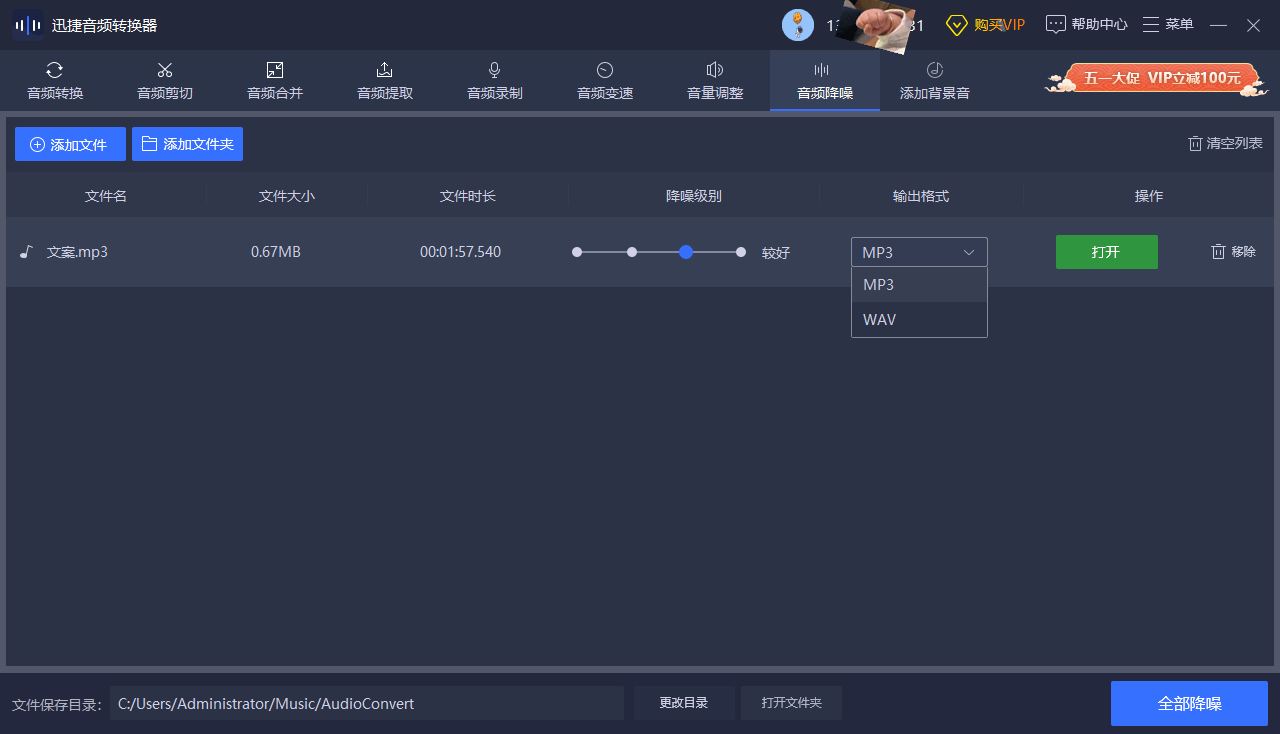
Task: Click the music note icon beside 文案.mp3
Action: coord(27,252)
